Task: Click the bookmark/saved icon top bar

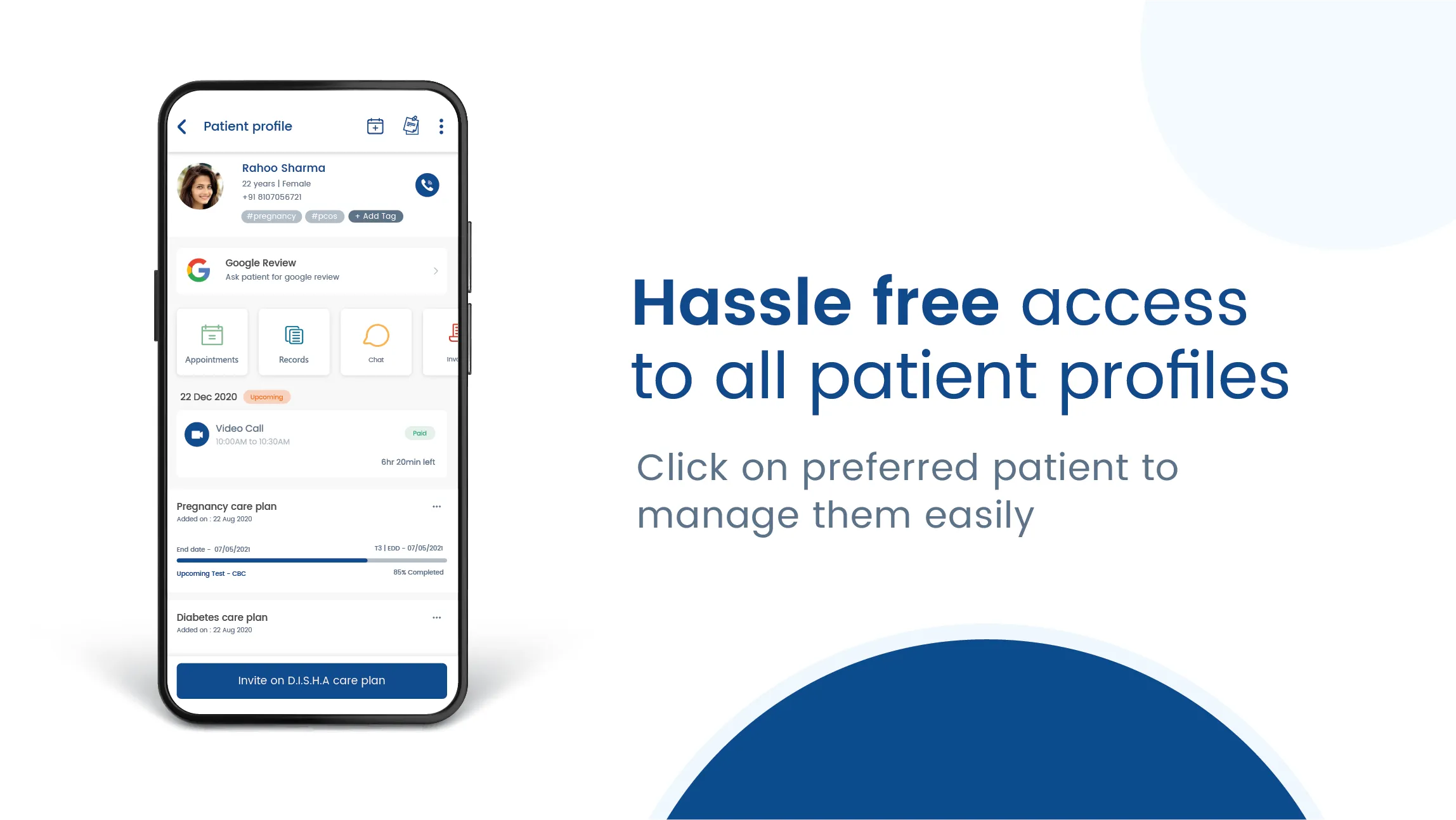Action: point(410,126)
